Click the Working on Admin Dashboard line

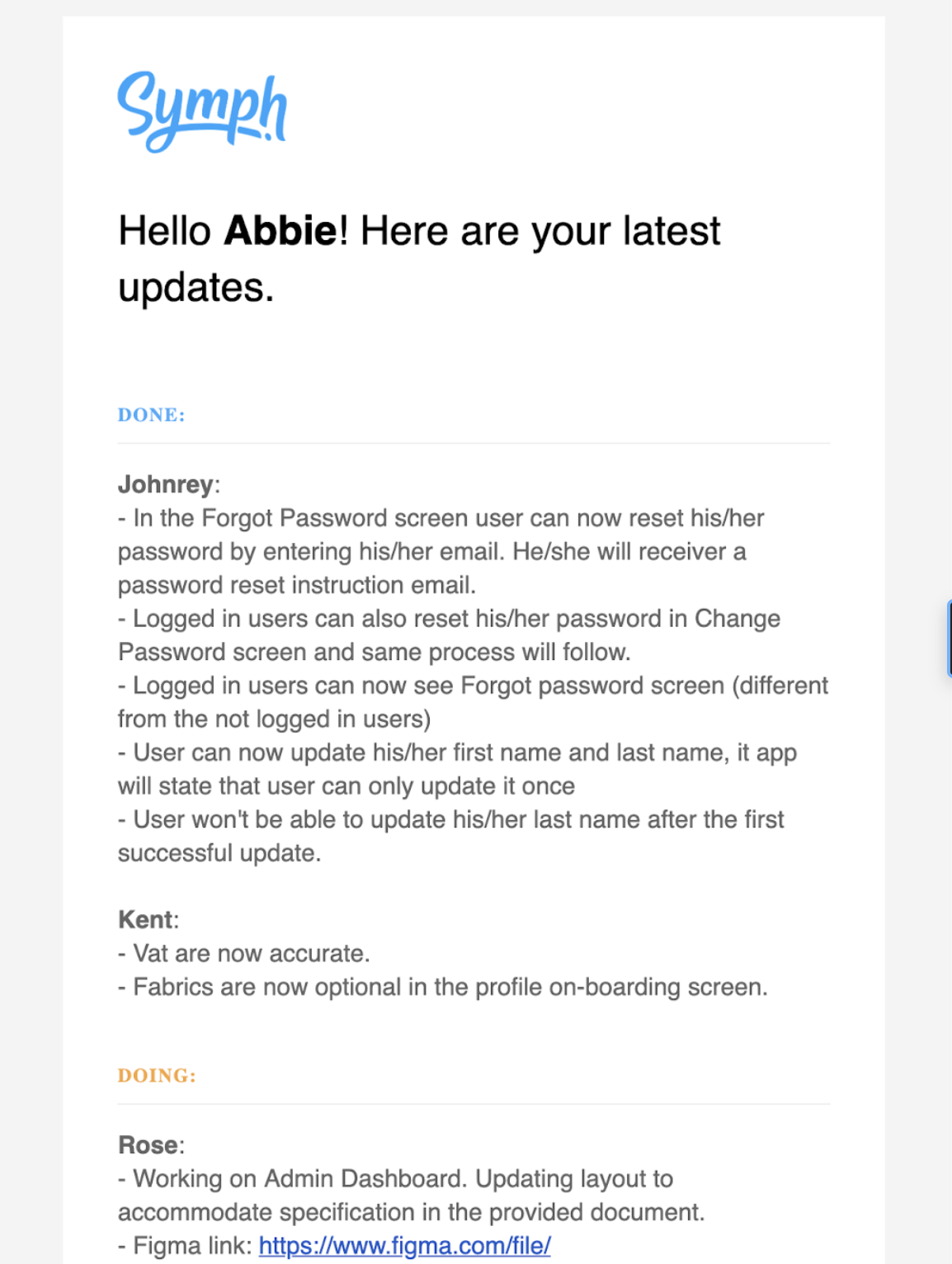(396, 1179)
